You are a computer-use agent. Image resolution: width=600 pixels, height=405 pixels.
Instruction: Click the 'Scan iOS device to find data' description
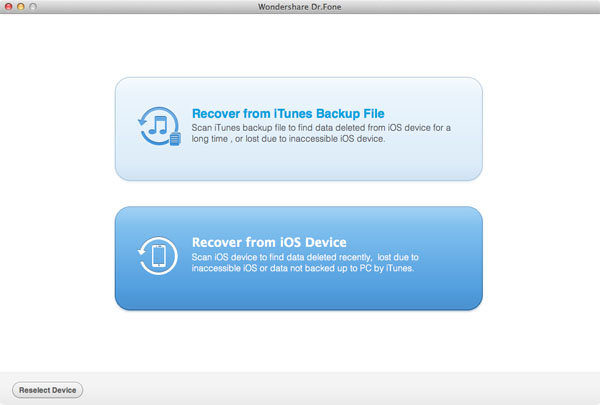pyautogui.click(x=305, y=262)
